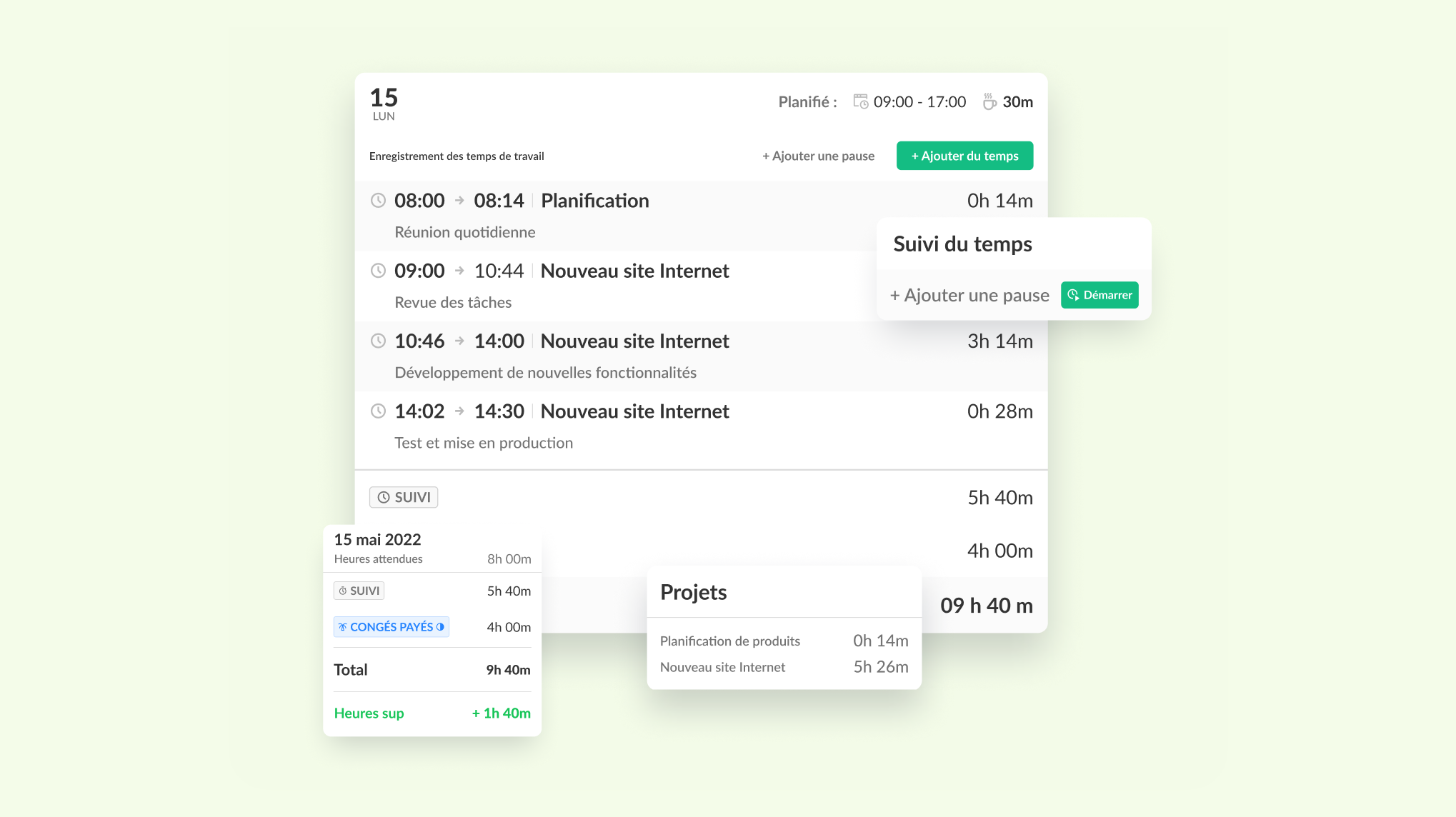The height and width of the screenshot is (817, 1456).
Task: Click the SUIVI badge icon in summary row
Action: 402,497
